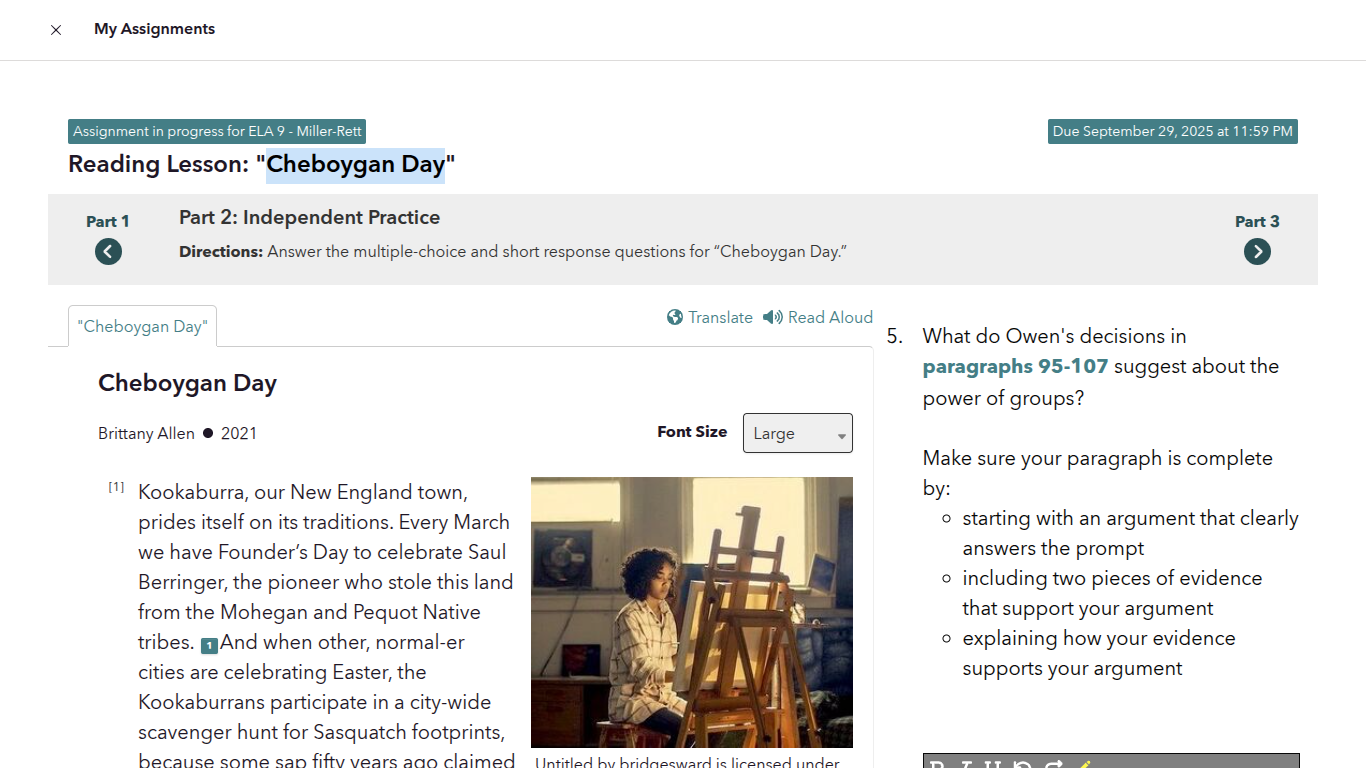Click the Translate link text
This screenshot has height=768, width=1366.
[x=720, y=317]
